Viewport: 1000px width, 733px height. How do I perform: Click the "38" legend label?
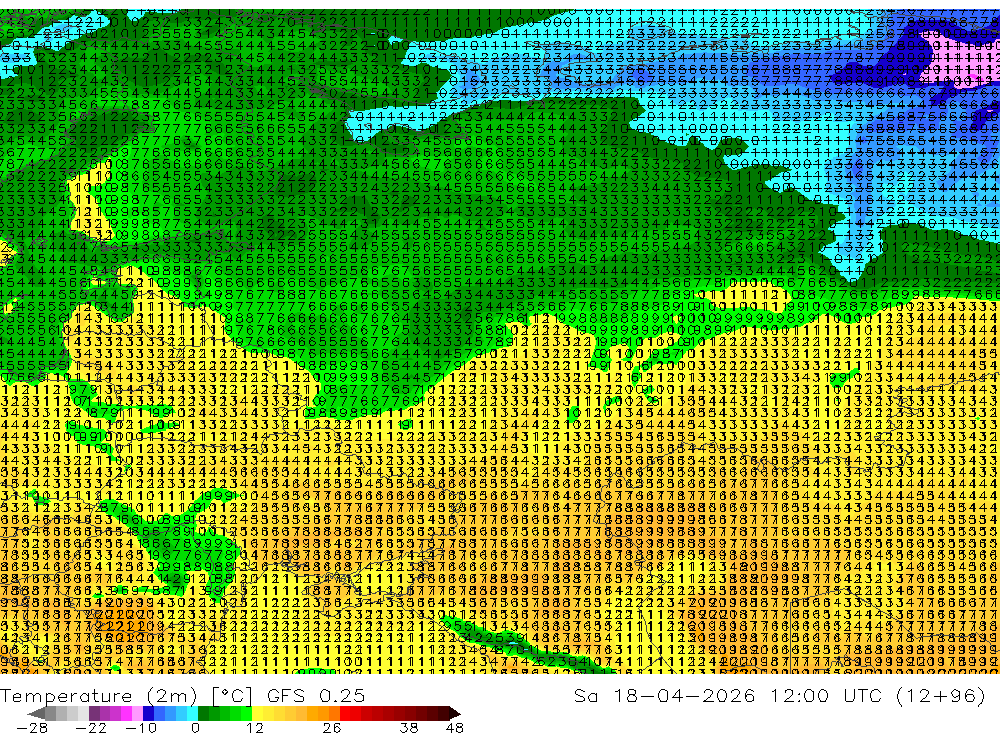tap(409, 728)
